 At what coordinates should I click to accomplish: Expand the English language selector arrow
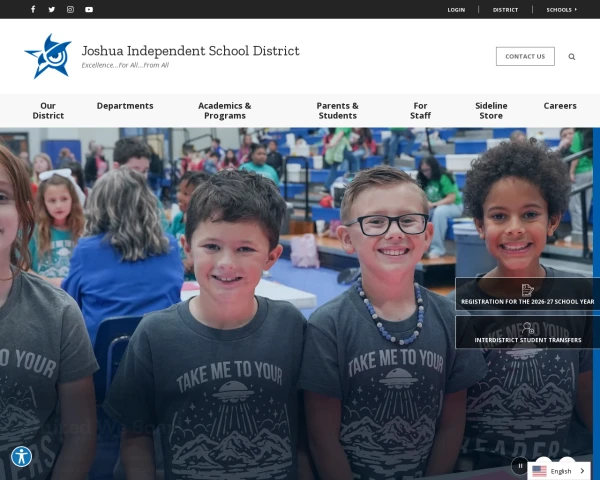click(x=582, y=471)
